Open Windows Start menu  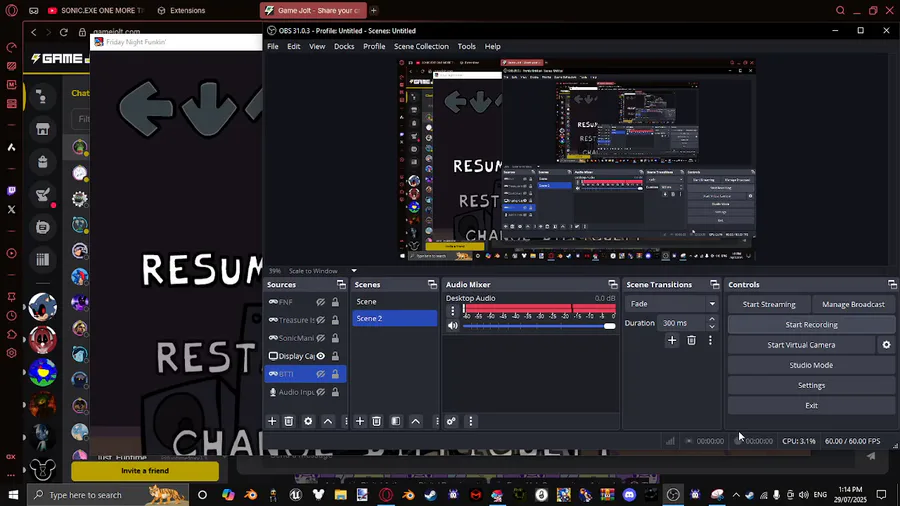[13, 495]
